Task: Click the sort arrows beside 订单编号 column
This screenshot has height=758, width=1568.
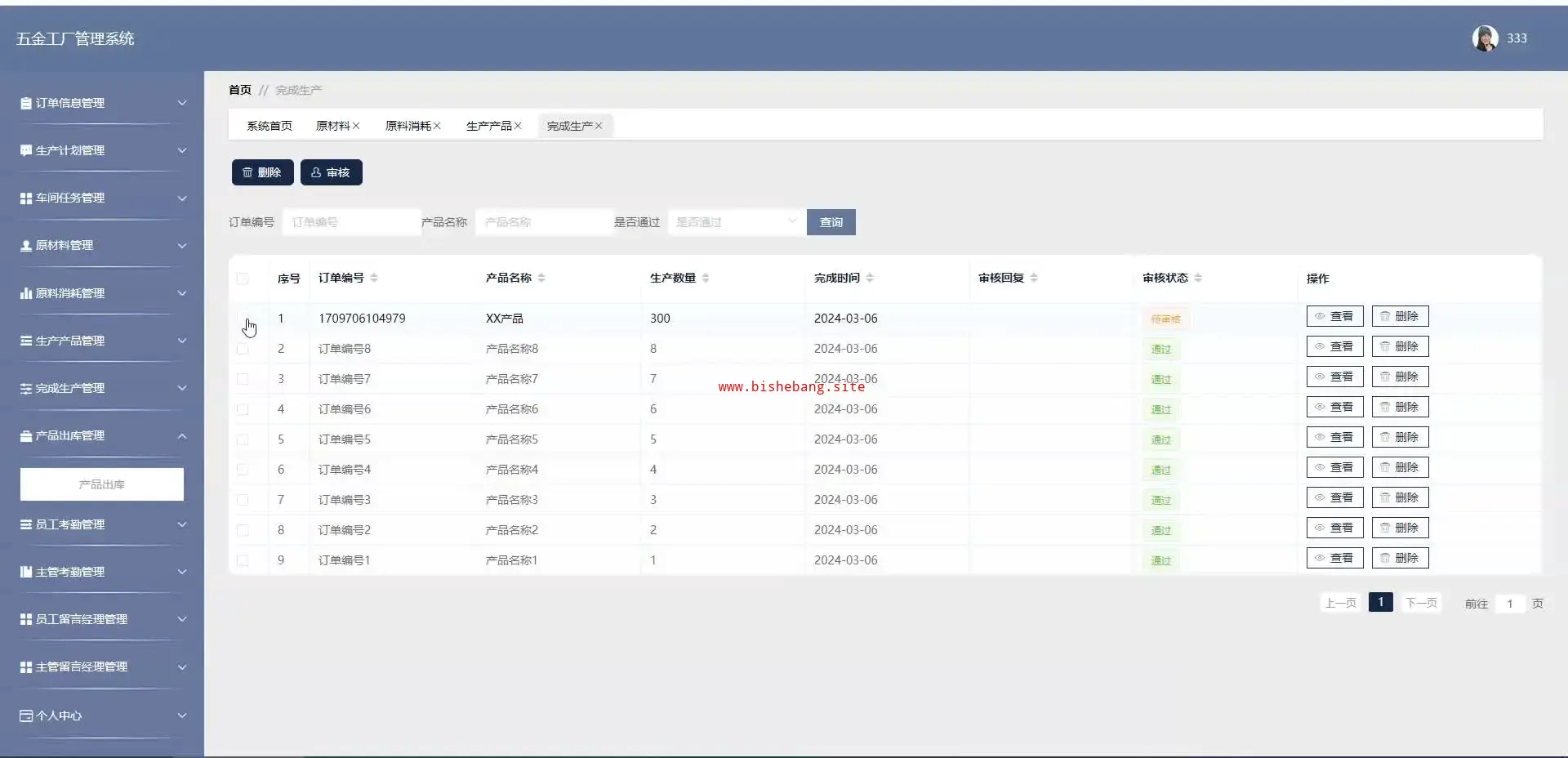Action: [x=374, y=279]
